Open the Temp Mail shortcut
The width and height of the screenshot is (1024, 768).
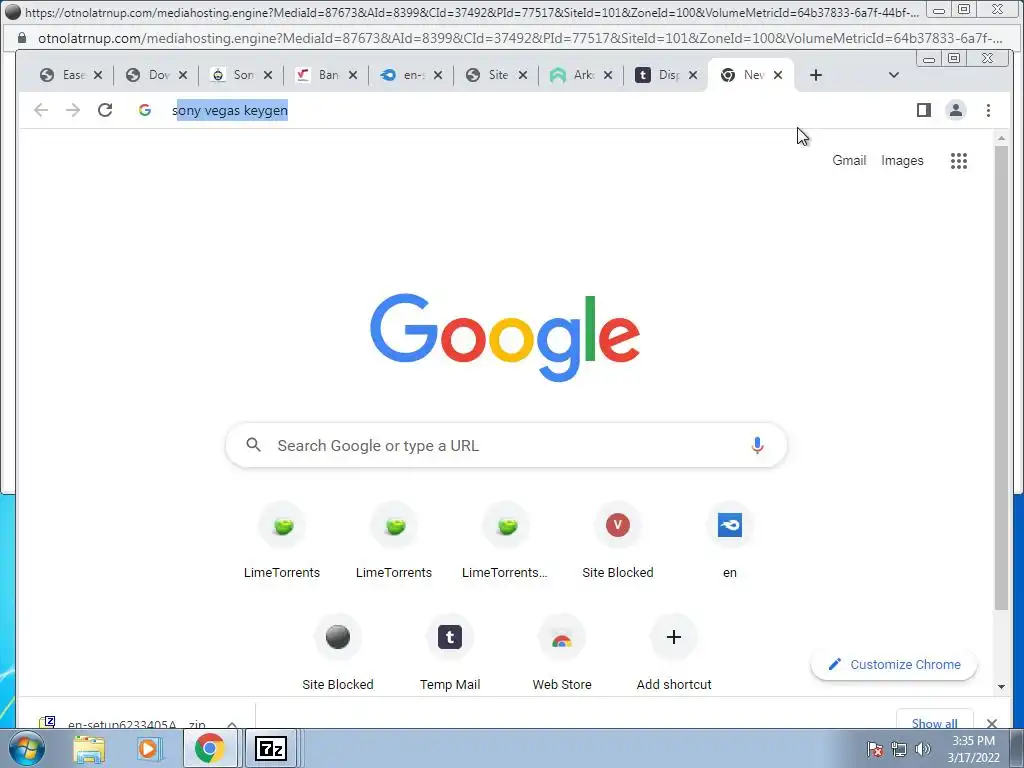(x=450, y=653)
